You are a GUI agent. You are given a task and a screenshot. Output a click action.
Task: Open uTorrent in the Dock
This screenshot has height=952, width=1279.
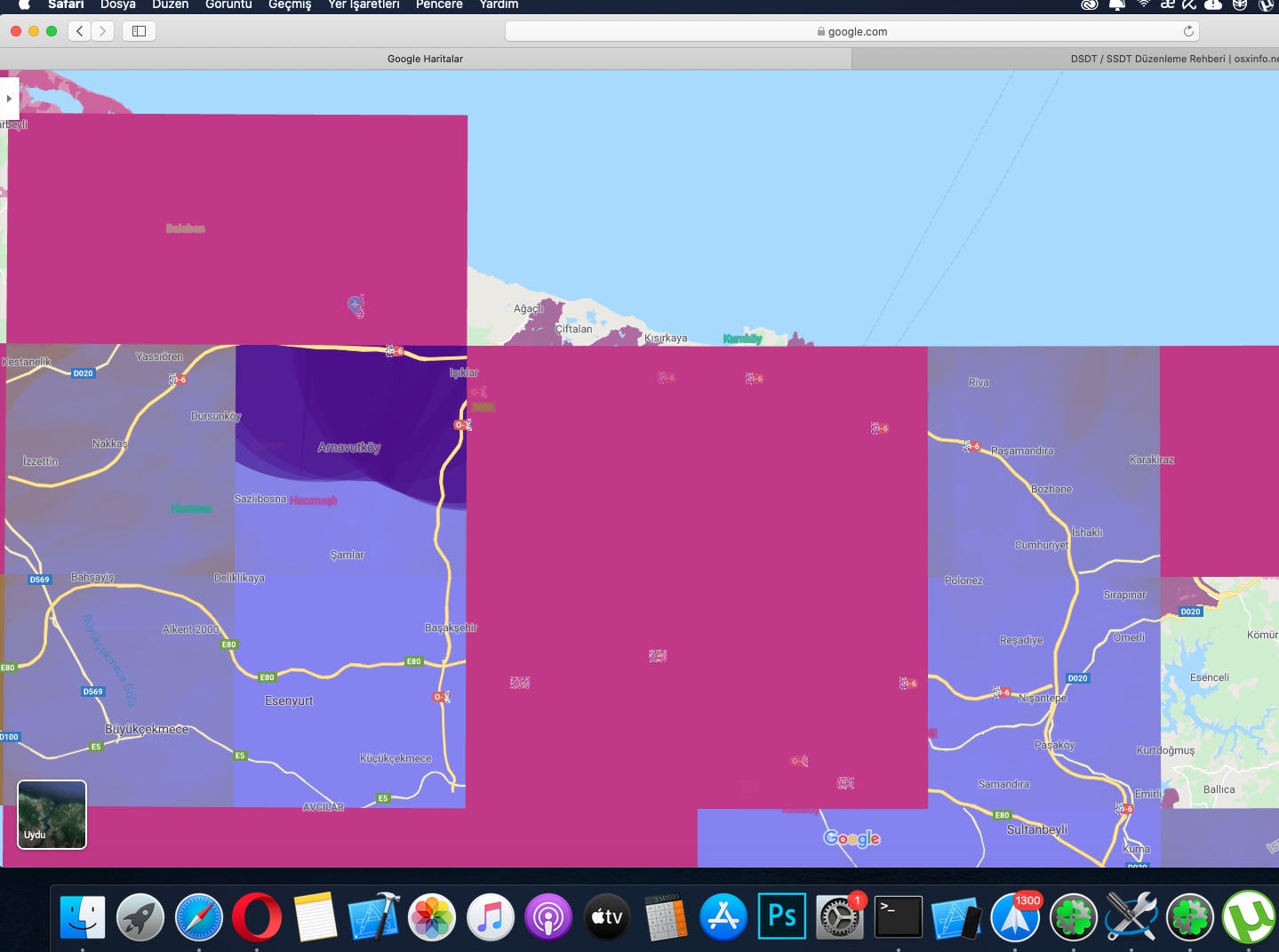pos(1248,916)
